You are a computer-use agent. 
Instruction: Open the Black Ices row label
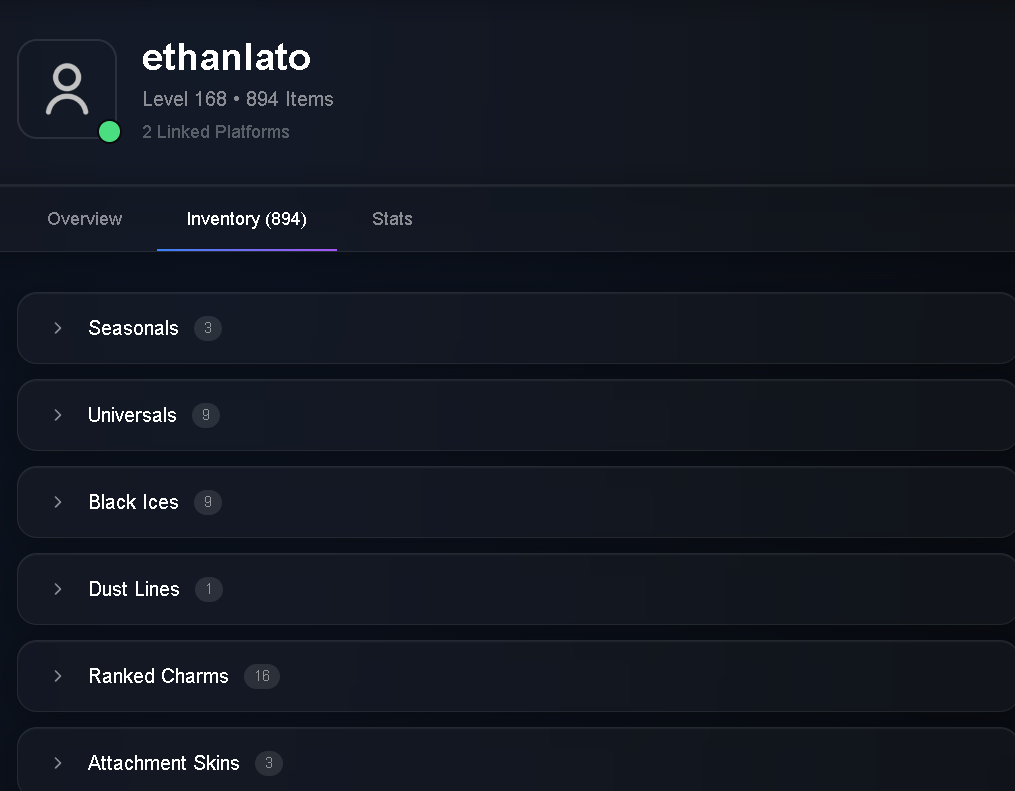(x=133, y=502)
